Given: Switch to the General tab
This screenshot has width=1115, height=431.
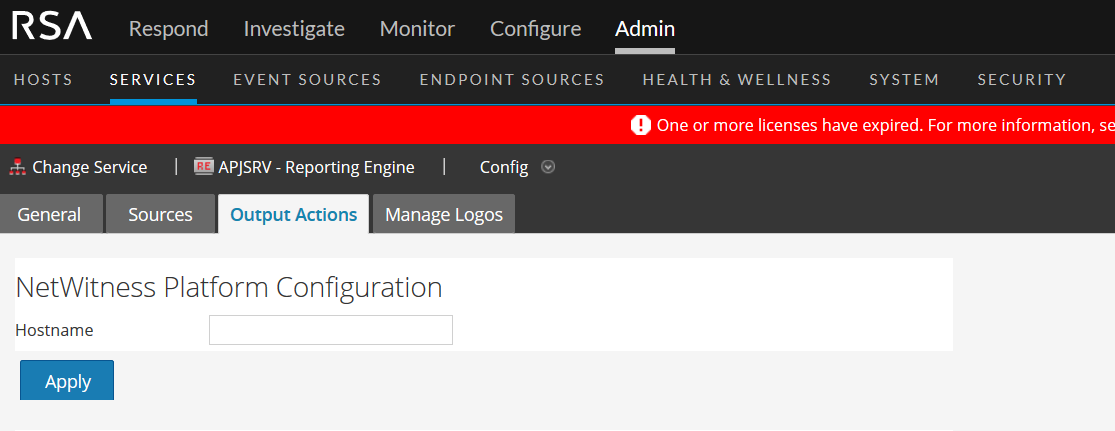Looking at the screenshot, I should 49,214.
